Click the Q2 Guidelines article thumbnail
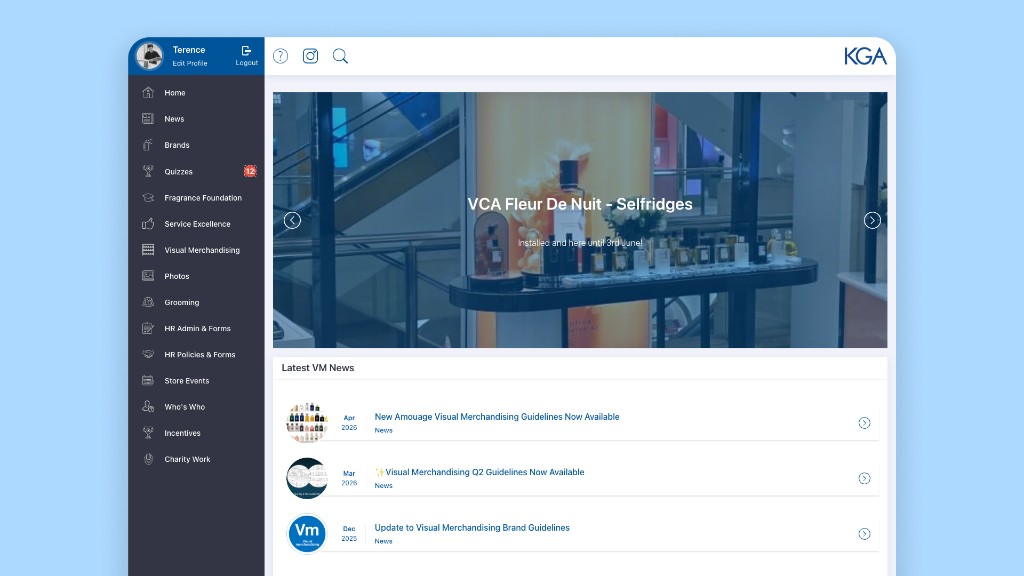 (307, 479)
